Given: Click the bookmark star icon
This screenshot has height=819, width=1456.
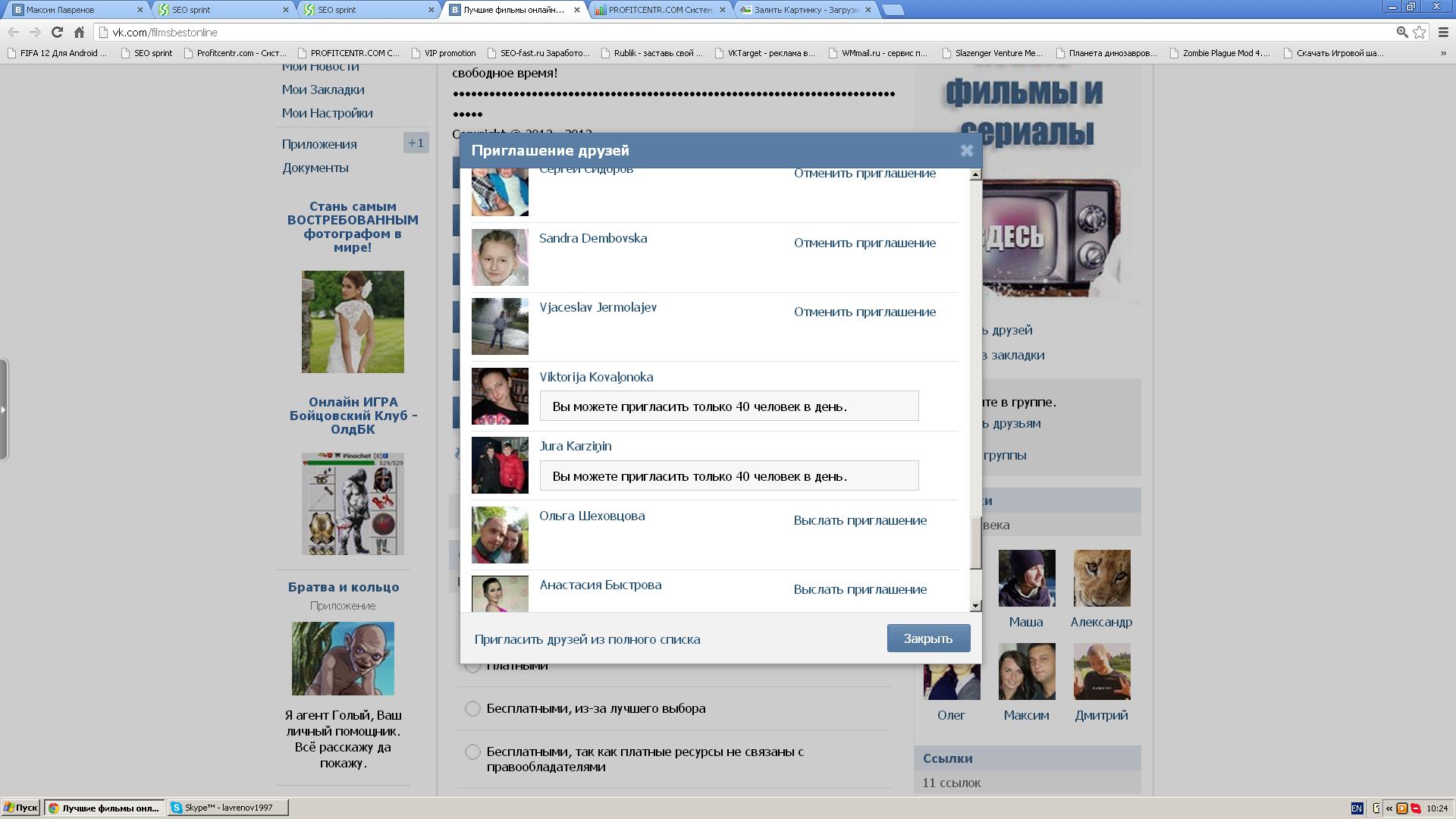Looking at the screenshot, I should pos(1419,32).
